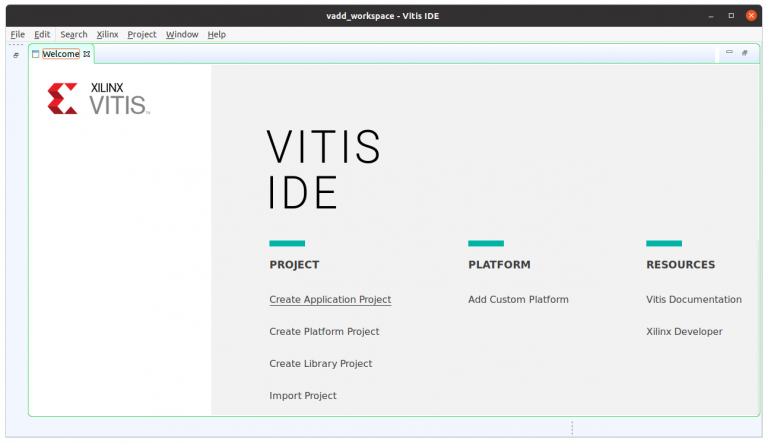
Task: Open the Edit menu
Action: tap(42, 34)
